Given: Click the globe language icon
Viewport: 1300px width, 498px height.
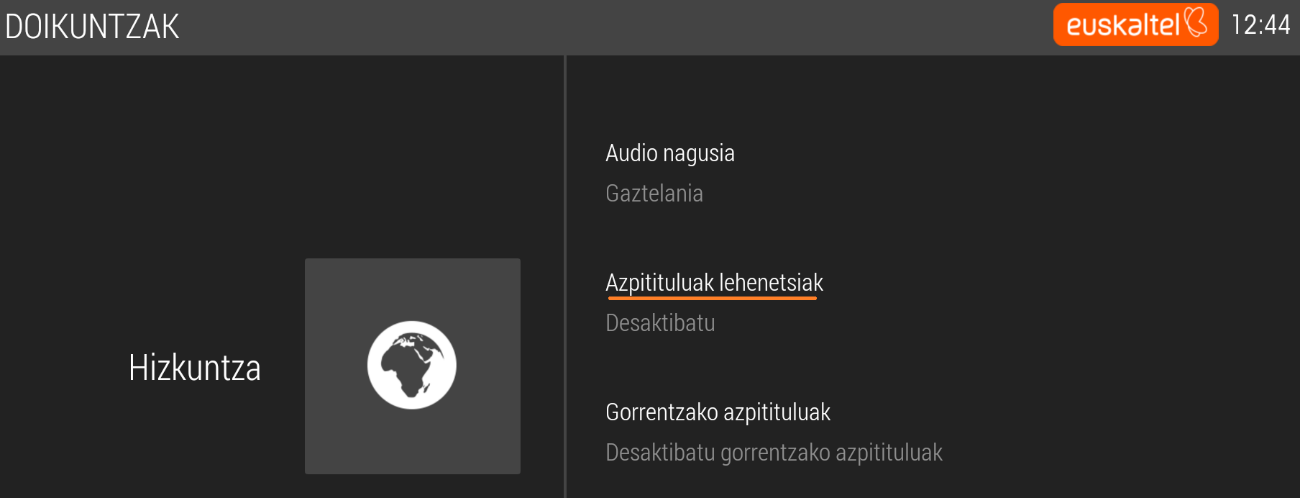Looking at the screenshot, I should pyautogui.click(x=412, y=366).
